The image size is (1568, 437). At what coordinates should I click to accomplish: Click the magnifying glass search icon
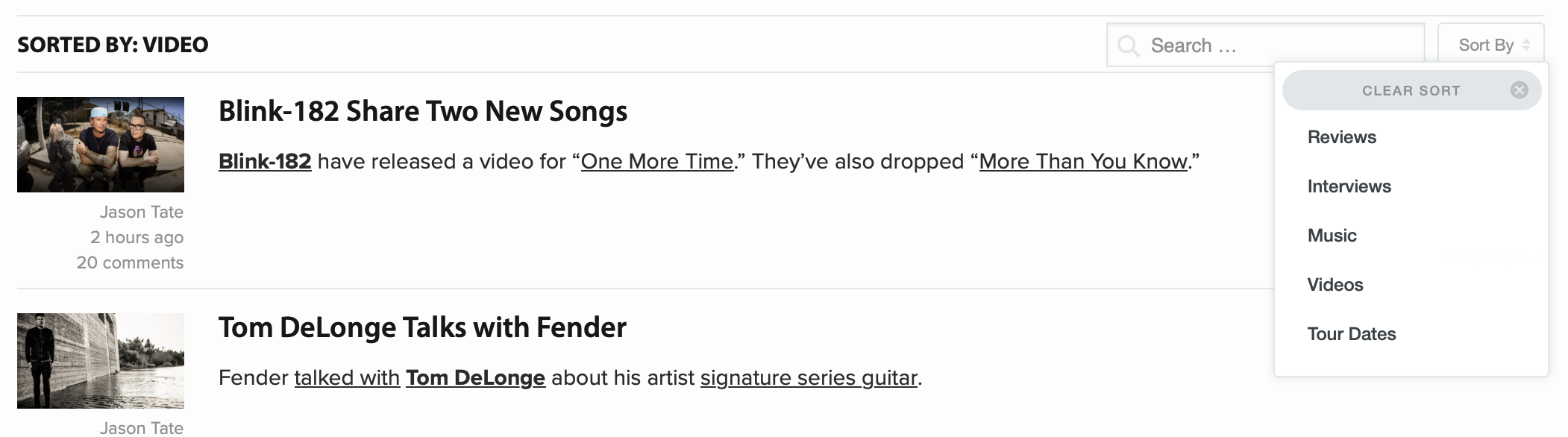[1129, 46]
